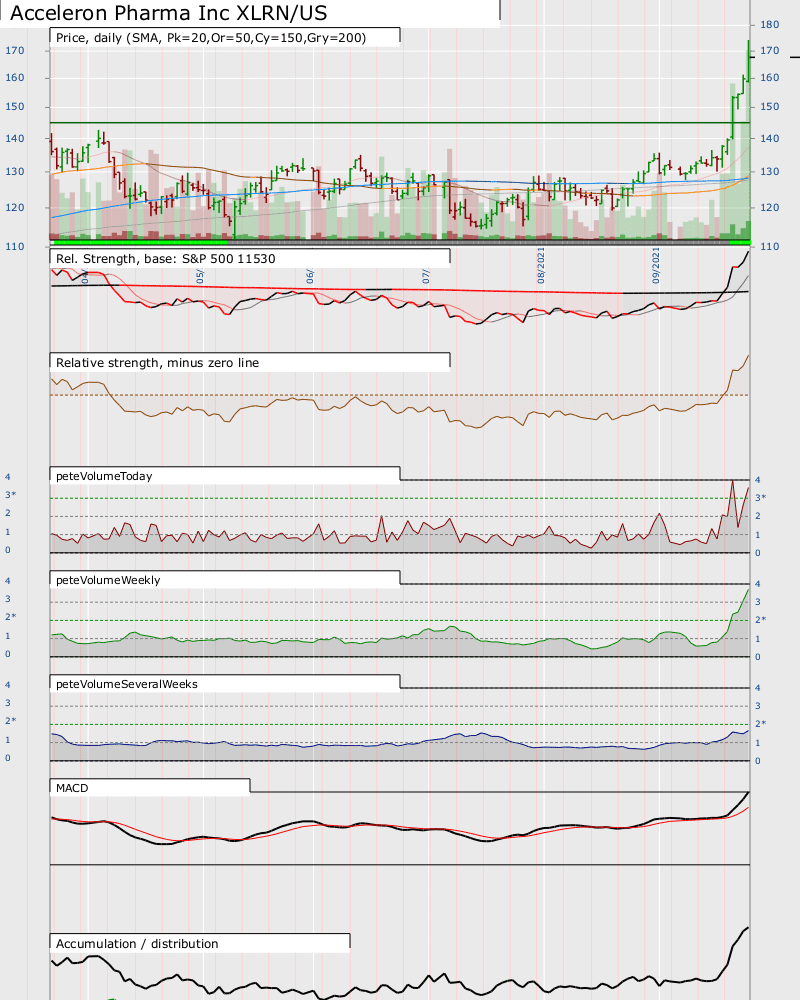Click the 110 value on the left price axis
Image resolution: width=800 pixels, height=1000 pixels.
coord(15,246)
